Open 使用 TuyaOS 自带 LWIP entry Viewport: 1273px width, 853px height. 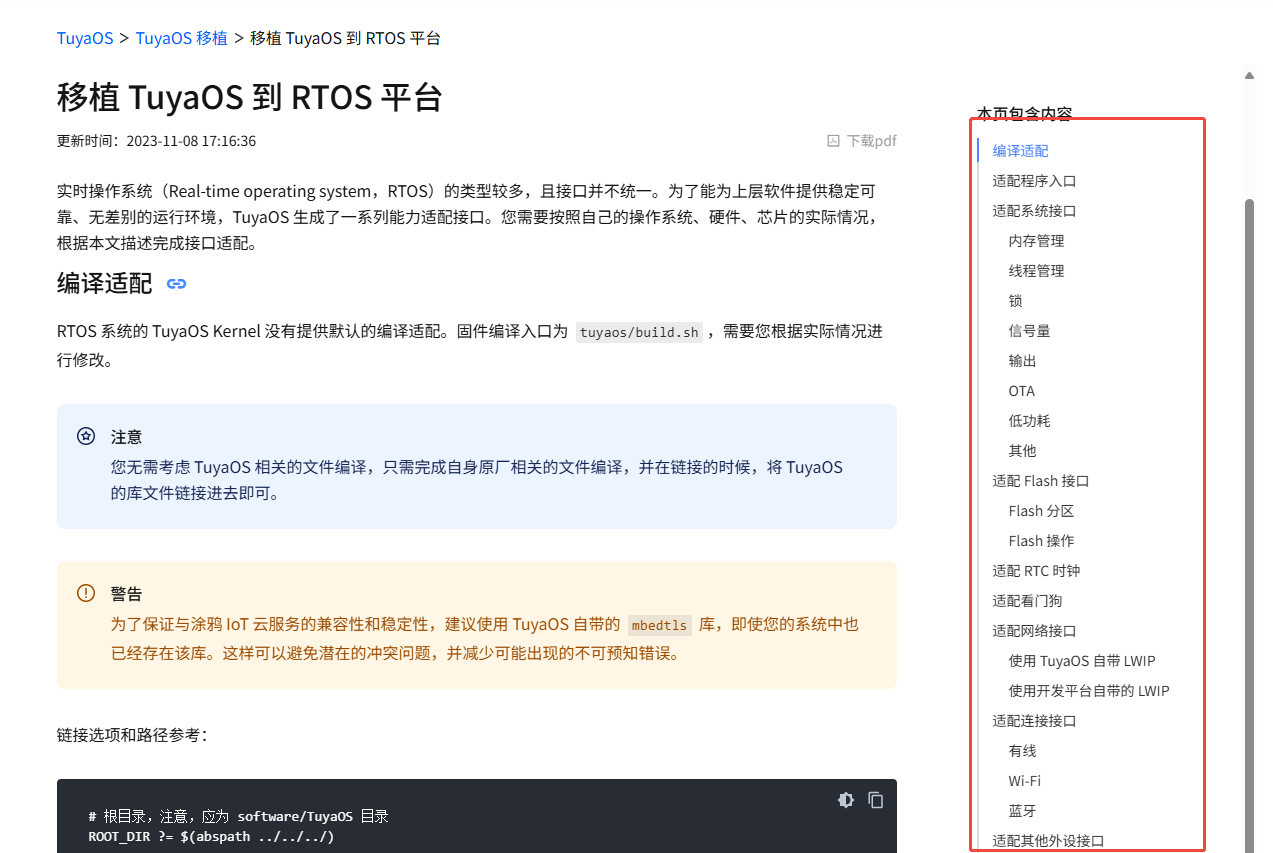pyautogui.click(x=1082, y=661)
